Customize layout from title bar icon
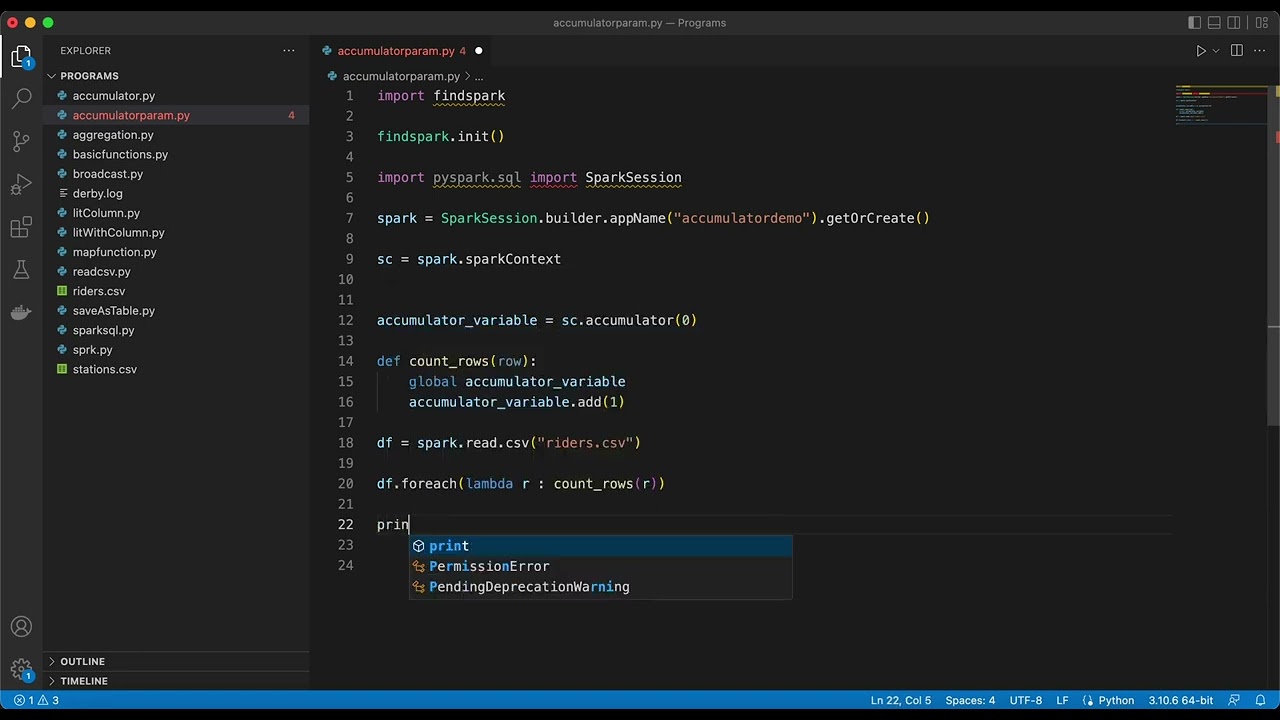1280x720 pixels. [x=1262, y=23]
